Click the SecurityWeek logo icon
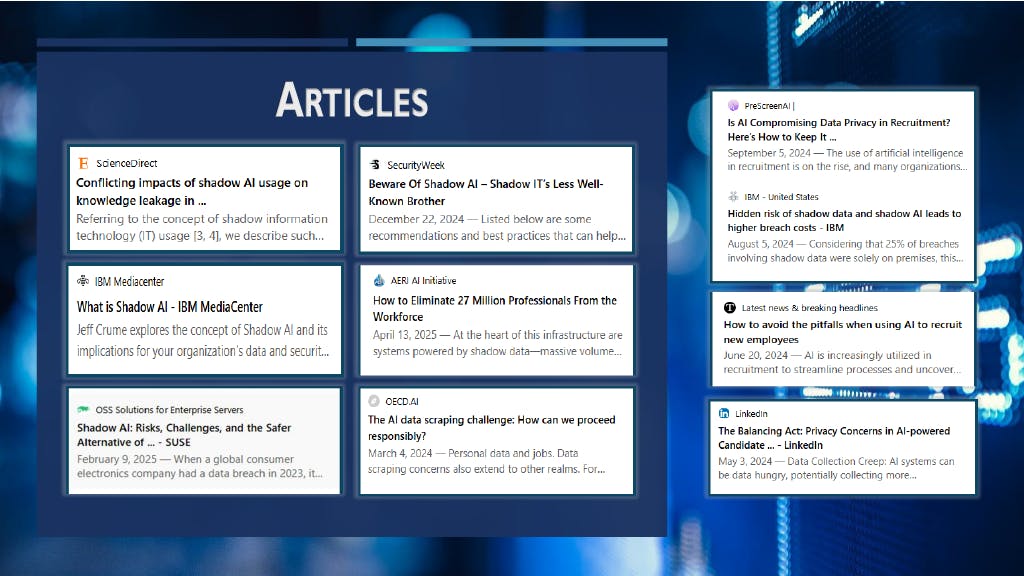This screenshot has height=576, width=1024. tap(375, 165)
